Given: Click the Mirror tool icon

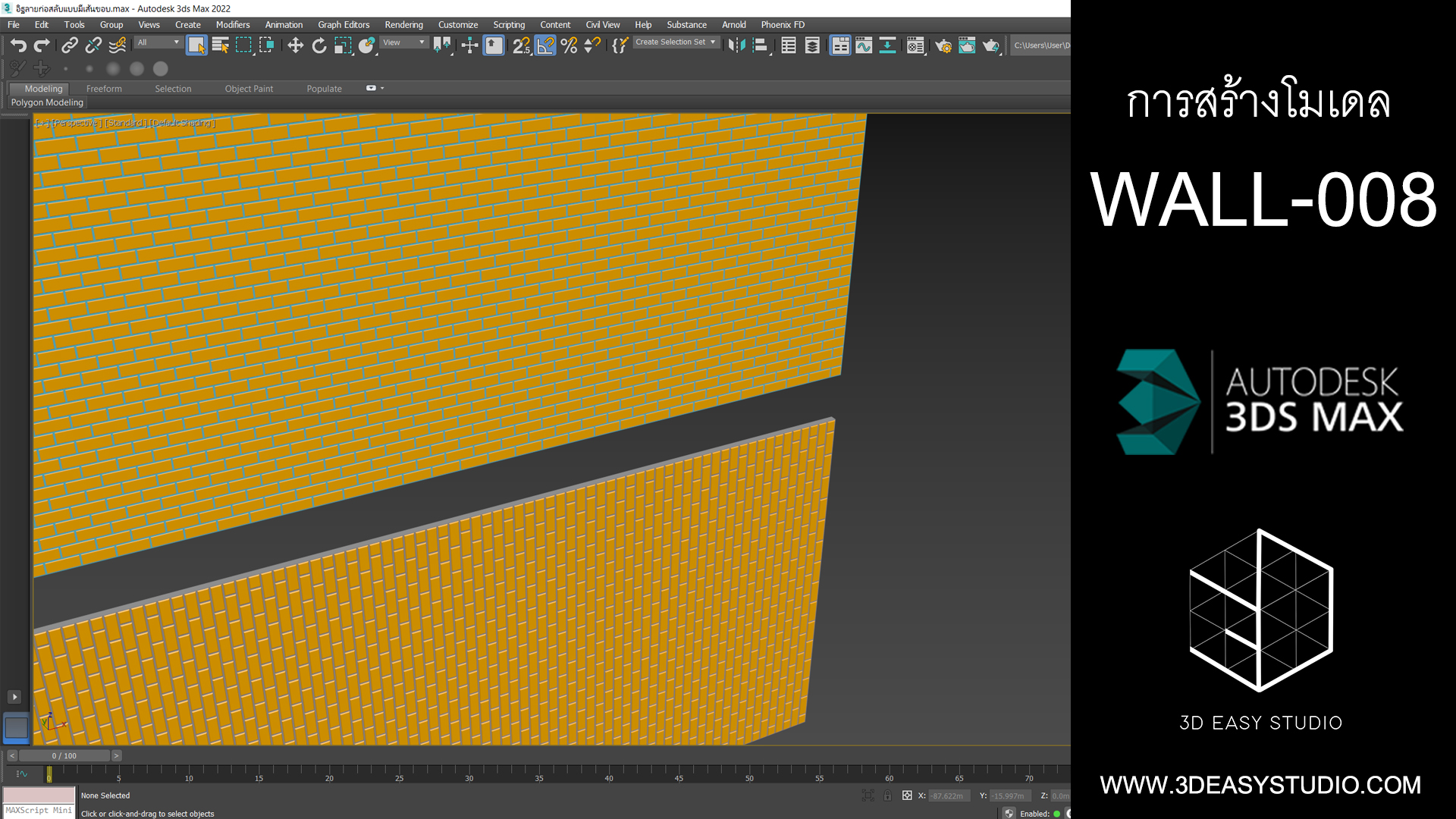Looking at the screenshot, I should [736, 45].
